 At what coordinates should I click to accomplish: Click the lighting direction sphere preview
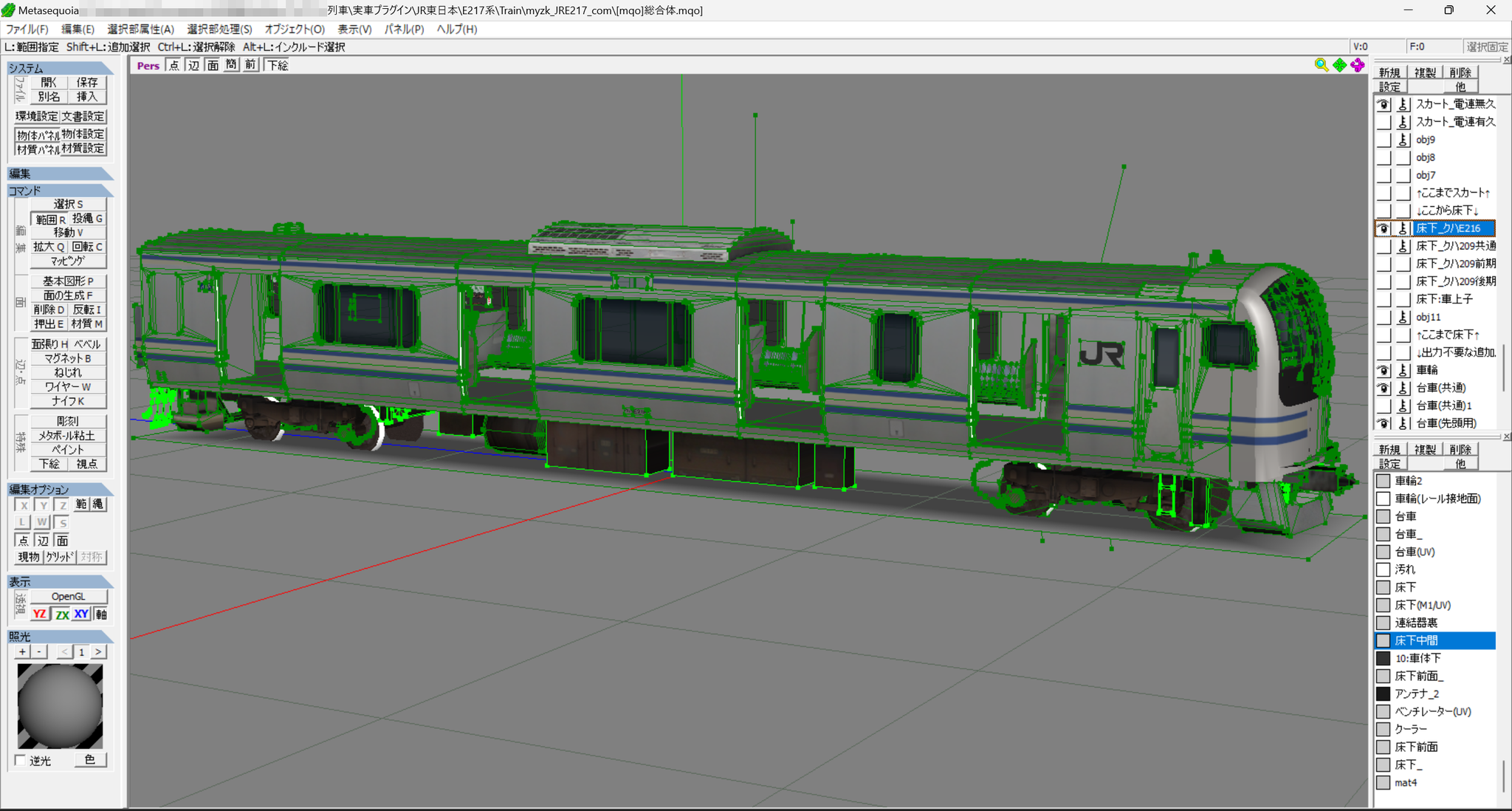tap(61, 706)
